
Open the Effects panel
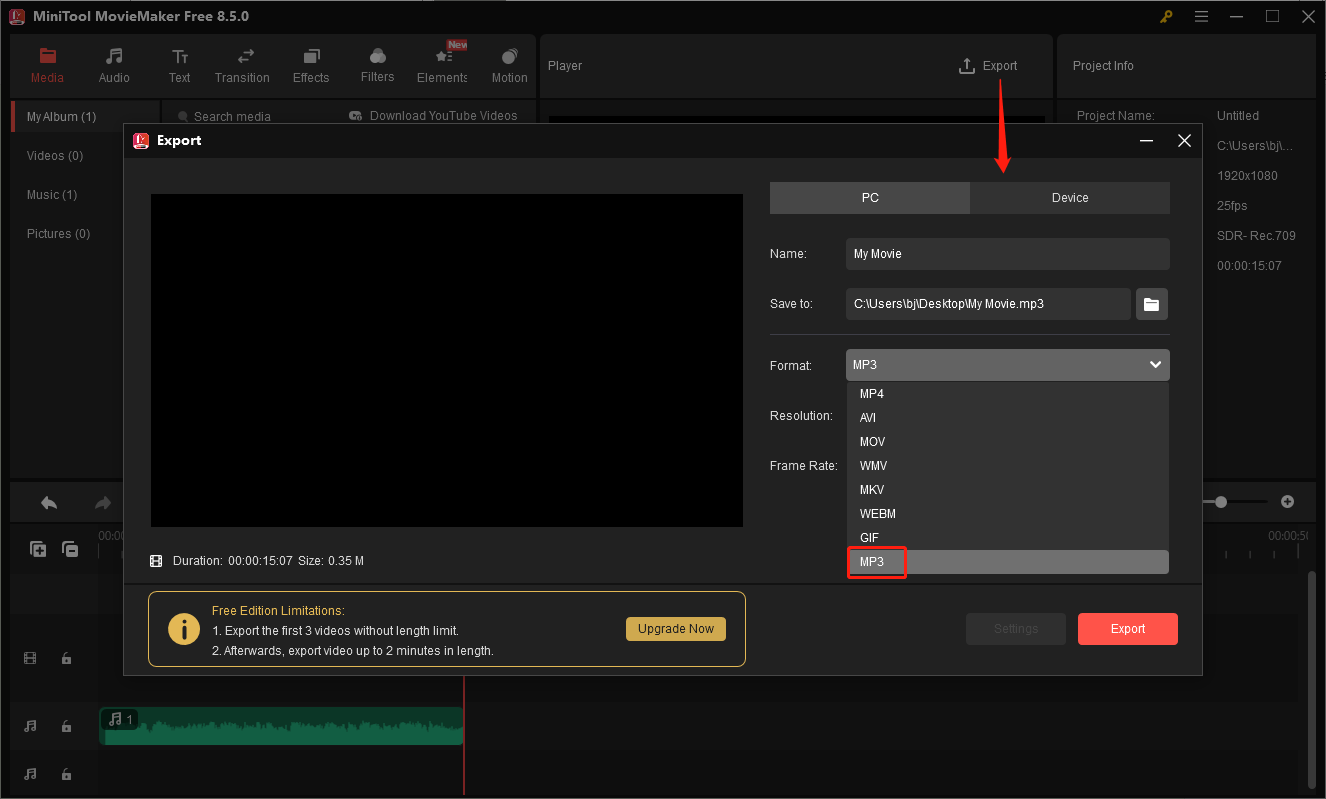(310, 65)
